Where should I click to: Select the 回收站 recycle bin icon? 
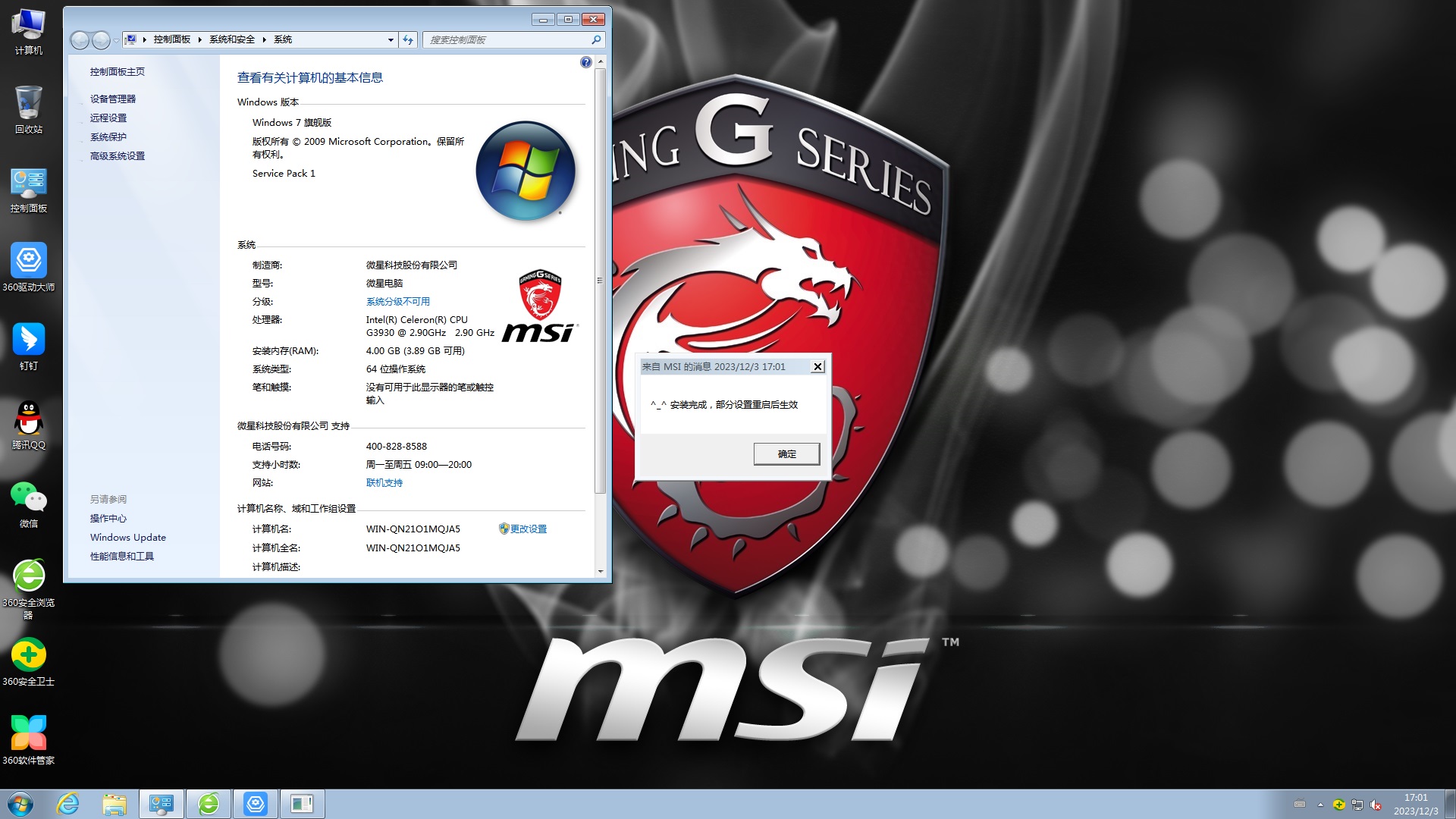point(29,111)
